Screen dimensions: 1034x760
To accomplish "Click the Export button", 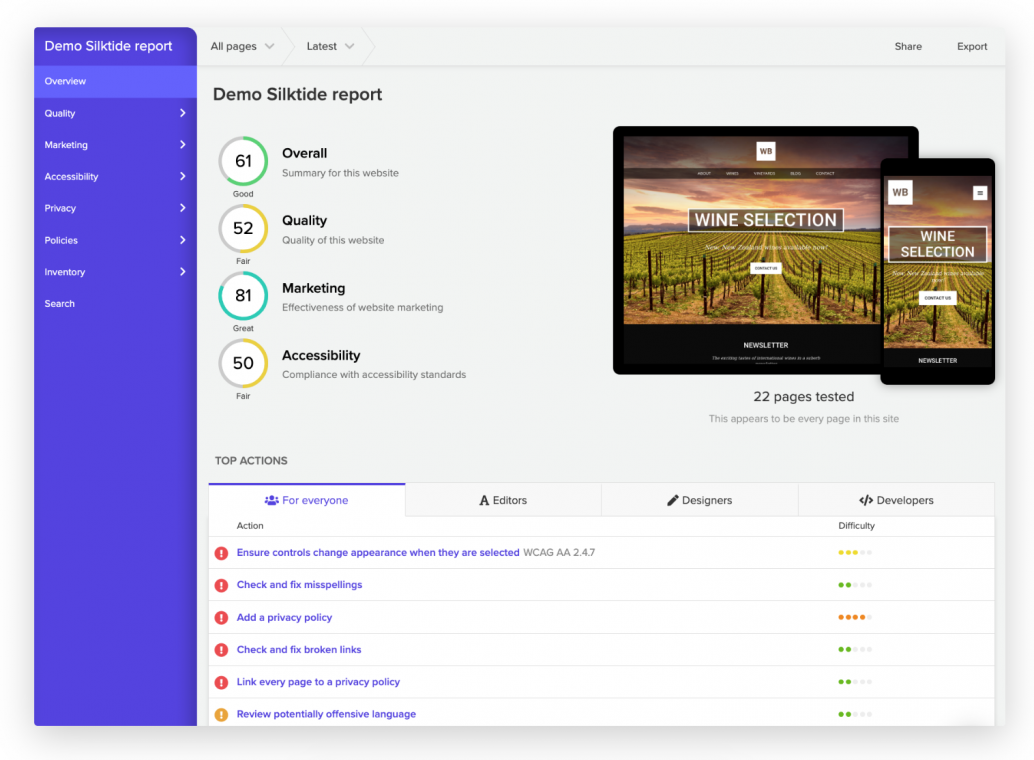I will click(x=972, y=46).
